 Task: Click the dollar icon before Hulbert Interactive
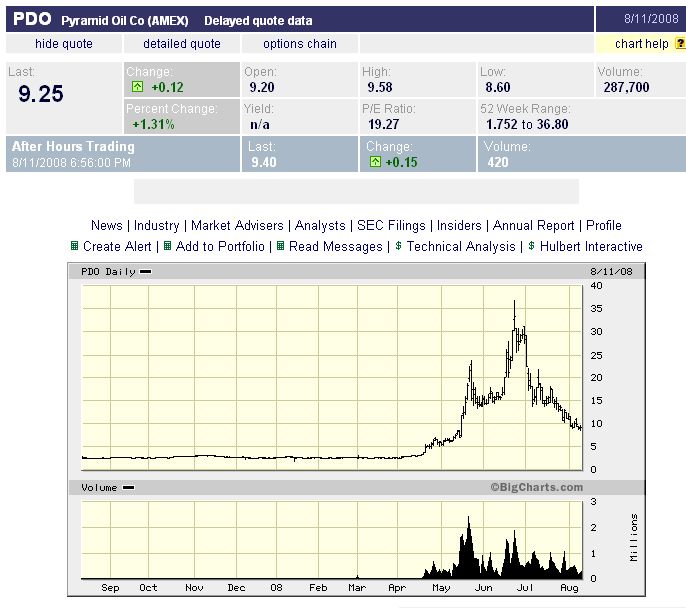click(x=531, y=245)
